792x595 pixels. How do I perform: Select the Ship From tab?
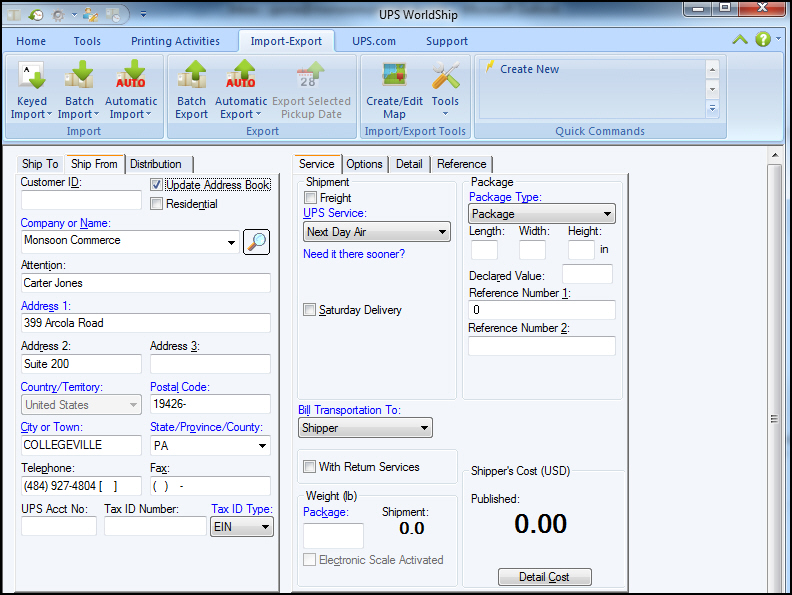tap(94, 164)
